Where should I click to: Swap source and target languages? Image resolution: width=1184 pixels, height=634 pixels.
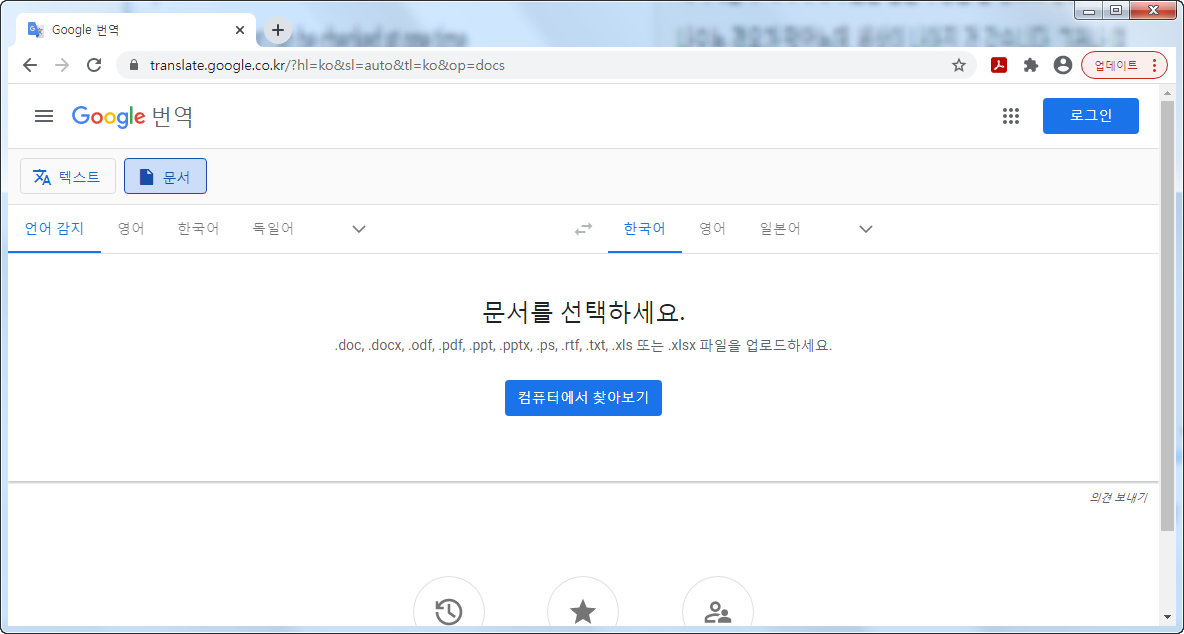(x=584, y=229)
